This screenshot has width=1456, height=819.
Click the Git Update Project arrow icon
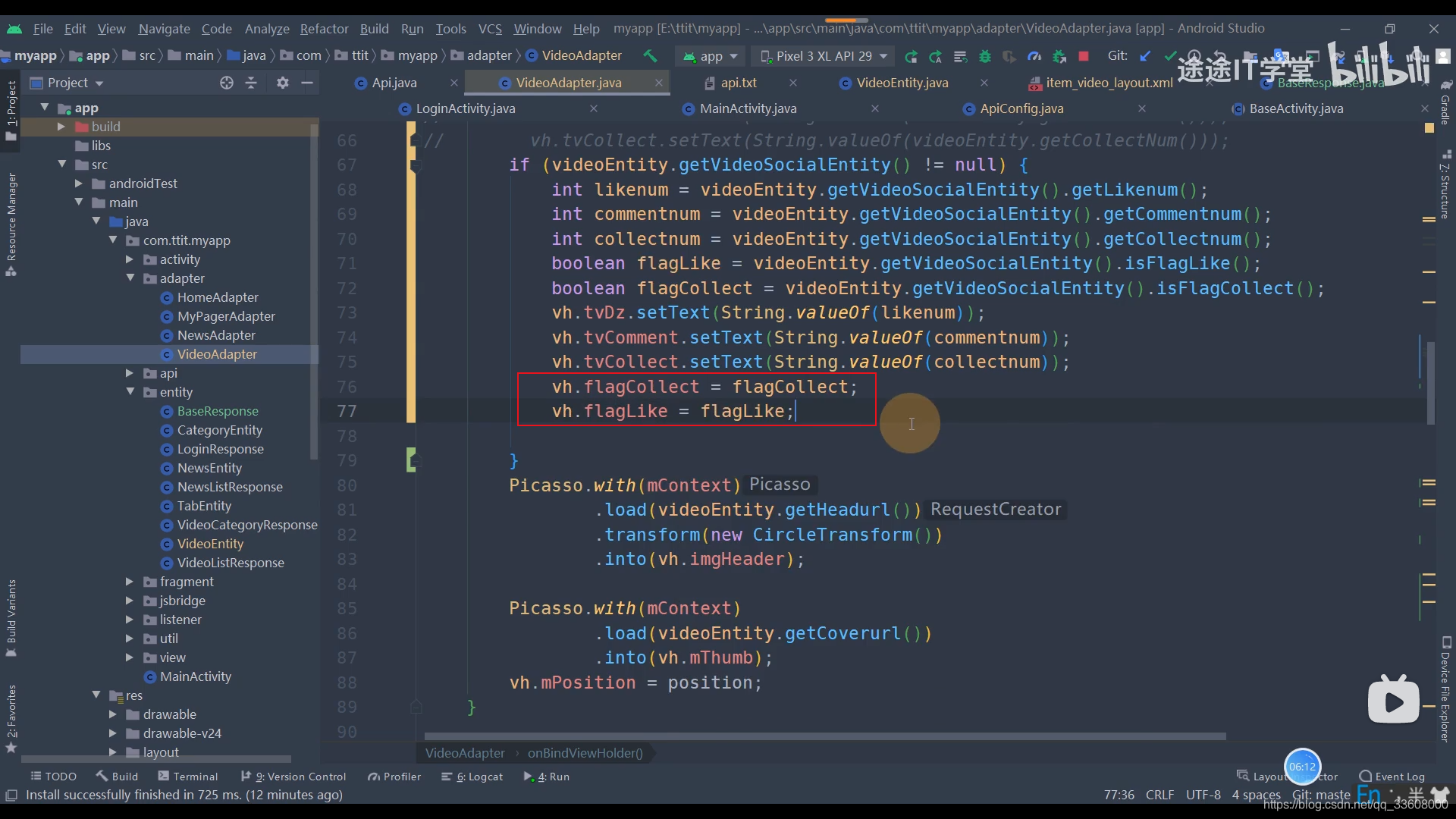click(x=1145, y=56)
